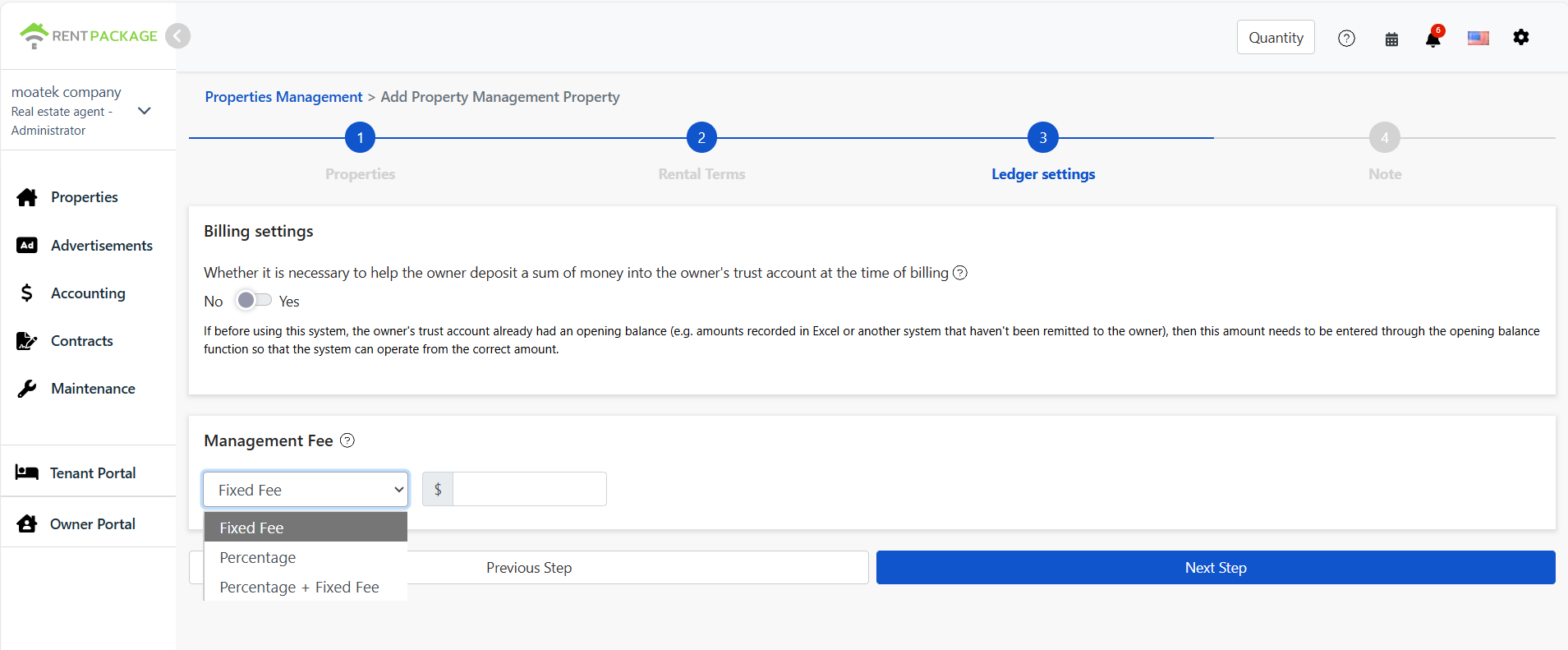Click the US flag language icon

(x=1478, y=38)
